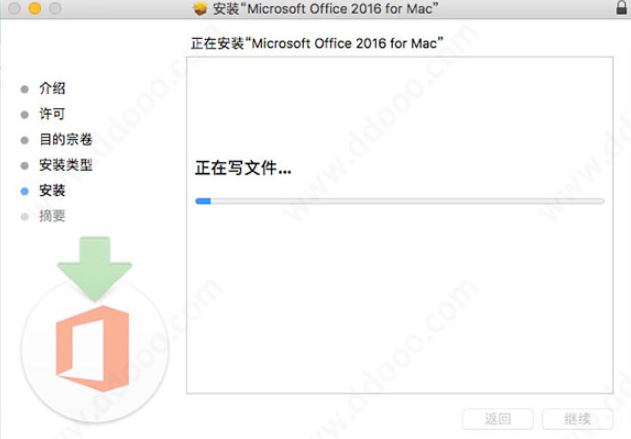Click the lock icon in title bar
Screen dimensions: 631x439
click(x=622, y=8)
